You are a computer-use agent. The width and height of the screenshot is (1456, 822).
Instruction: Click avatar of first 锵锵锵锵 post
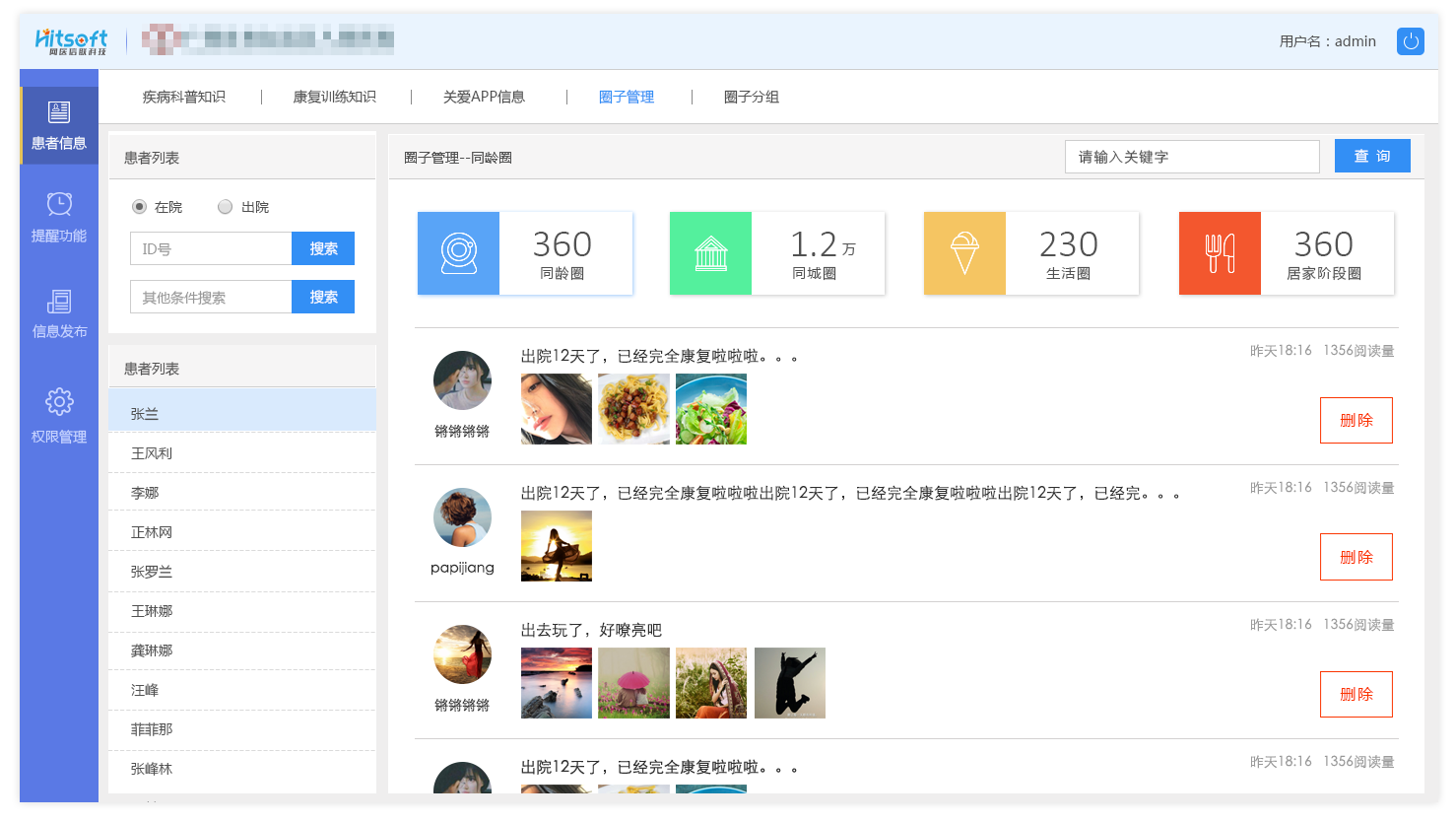pyautogui.click(x=462, y=380)
